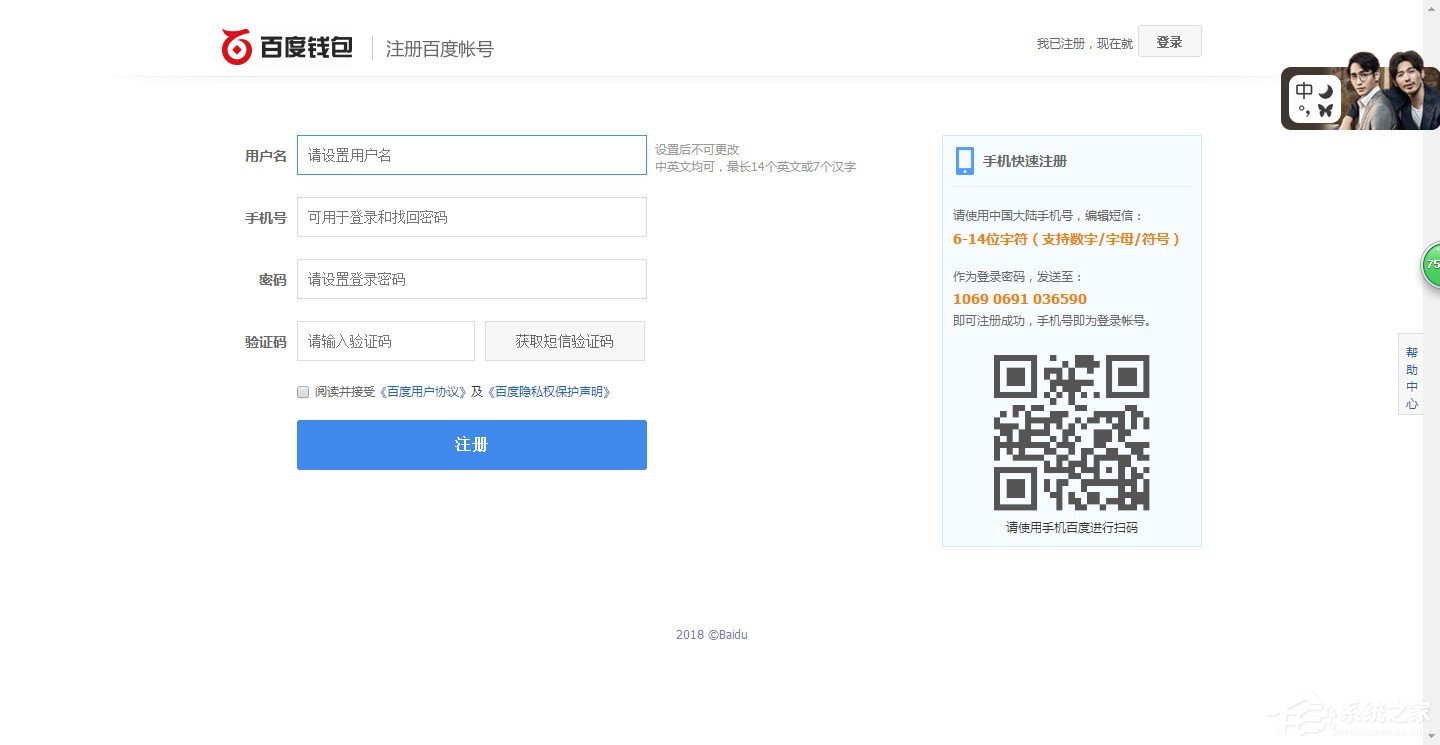The image size is (1440, 745).
Task: Toggle Chinese/English with the 中 IME icon
Action: pos(1303,88)
